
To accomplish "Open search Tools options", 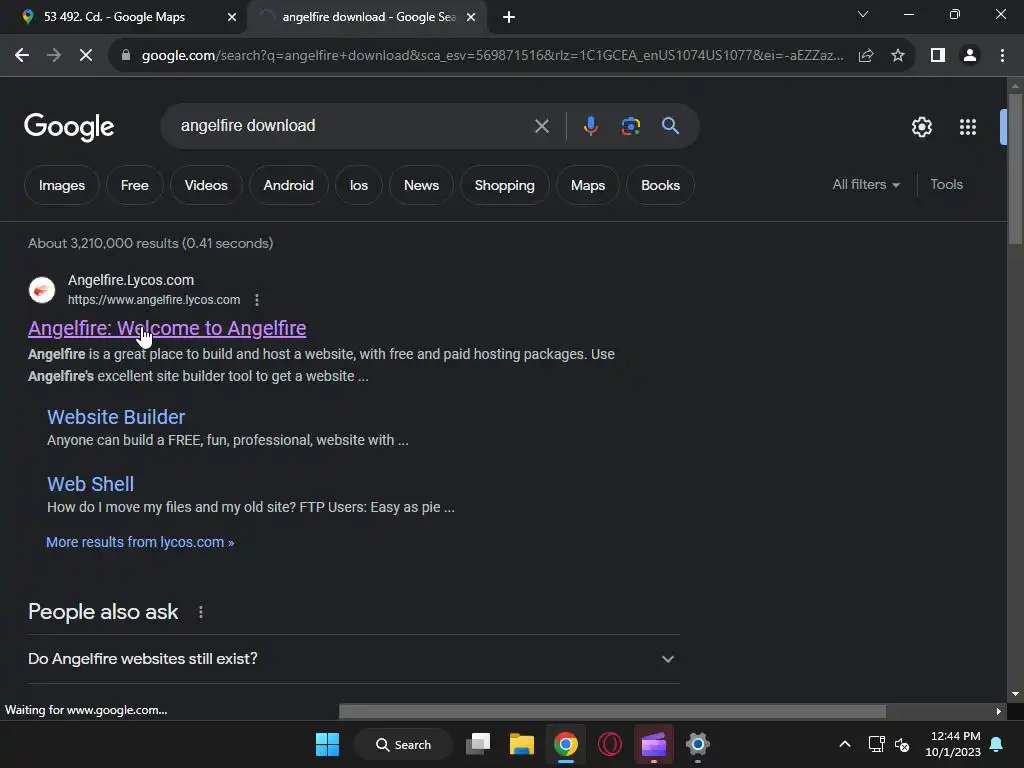I will click(x=946, y=185).
